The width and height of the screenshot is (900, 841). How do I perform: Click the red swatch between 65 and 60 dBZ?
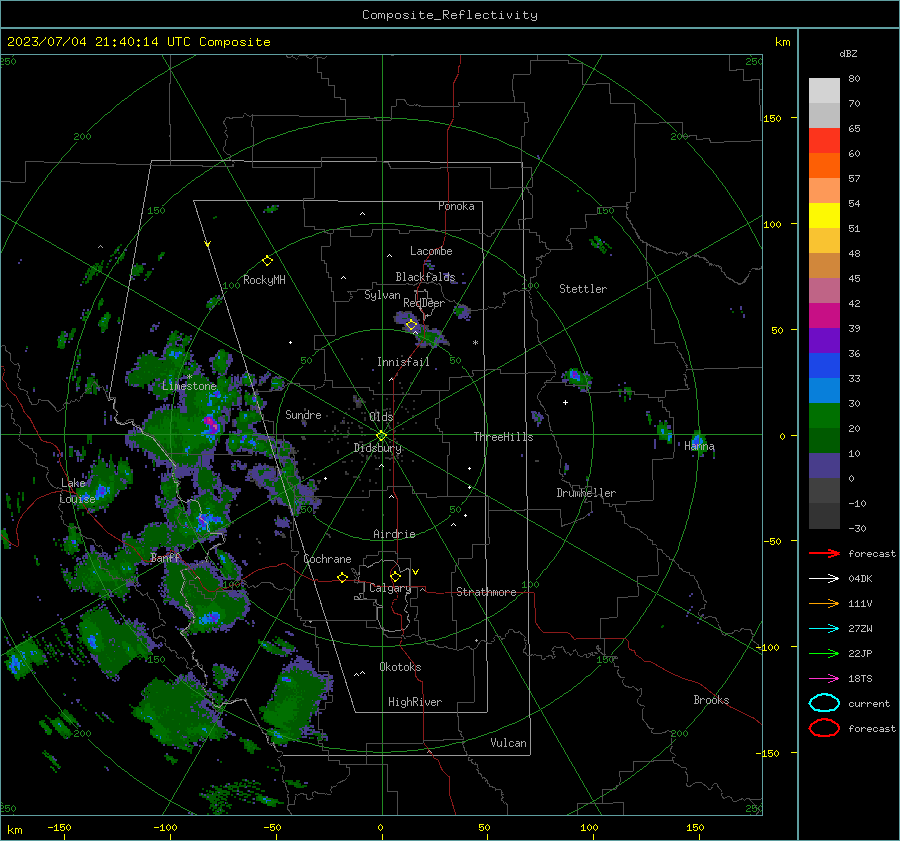[x=824, y=141]
